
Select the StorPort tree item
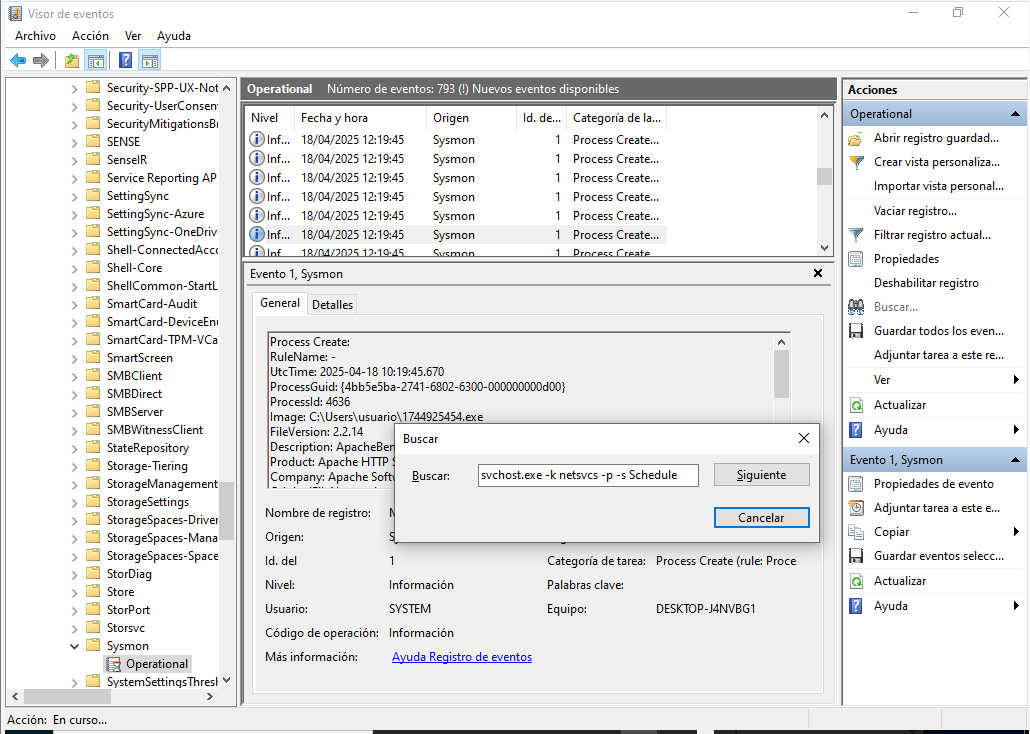tap(128, 610)
